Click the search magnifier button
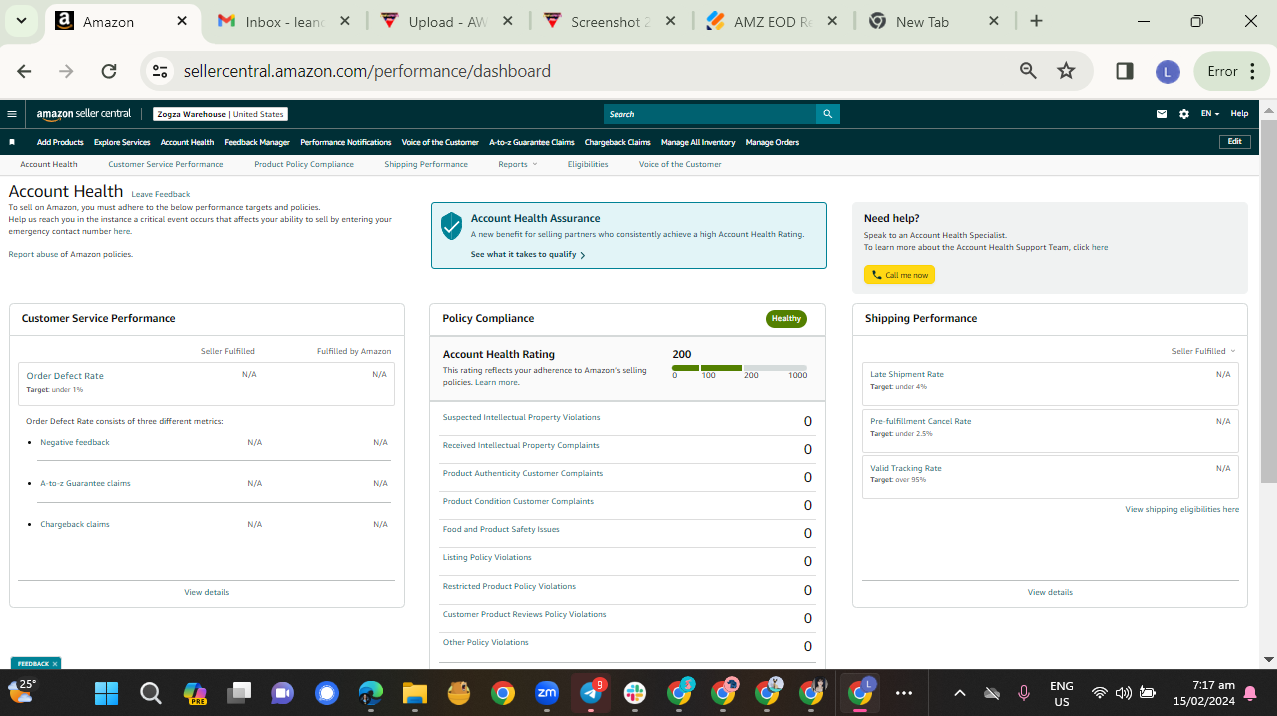This screenshot has width=1277, height=716. (827, 114)
